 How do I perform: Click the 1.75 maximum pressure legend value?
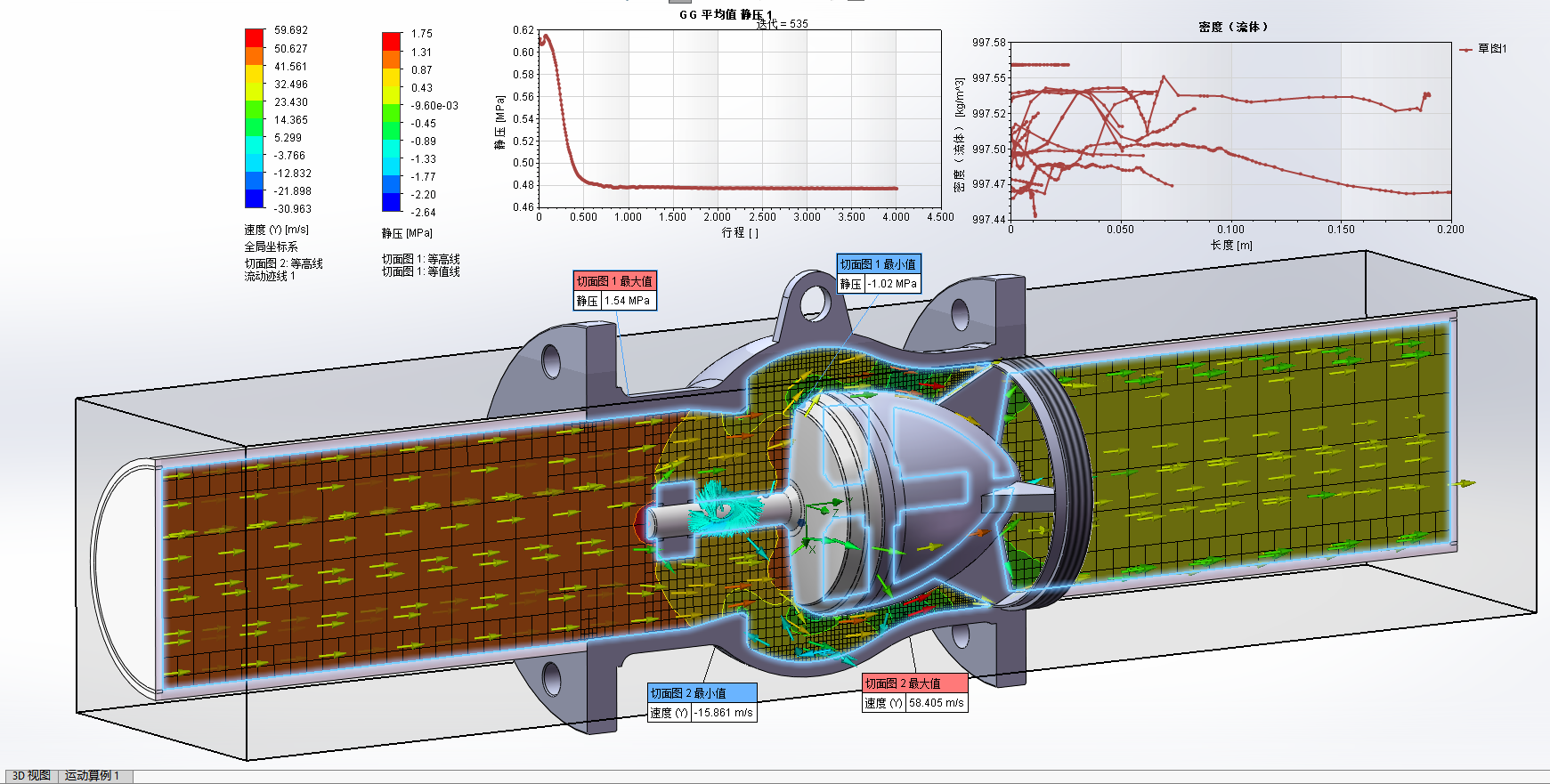coord(422,34)
